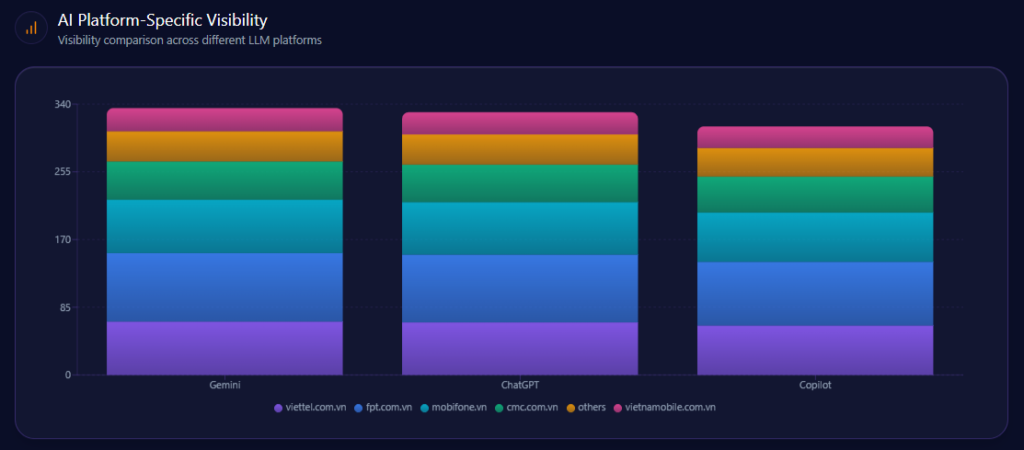Click the orange others legend dot
Image resolution: width=1024 pixels, height=450 pixels.
[x=571, y=408]
